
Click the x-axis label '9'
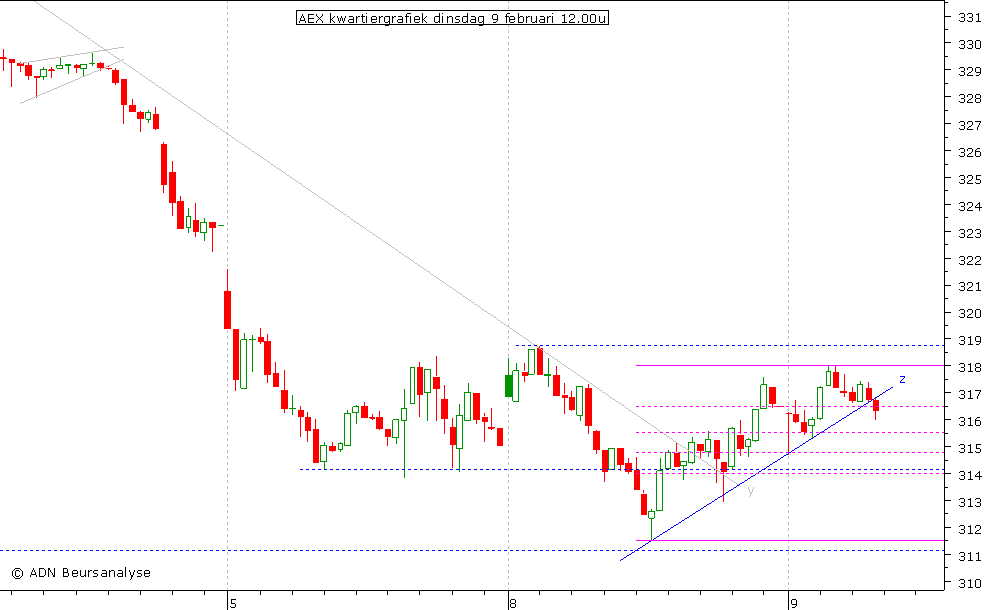(x=793, y=603)
